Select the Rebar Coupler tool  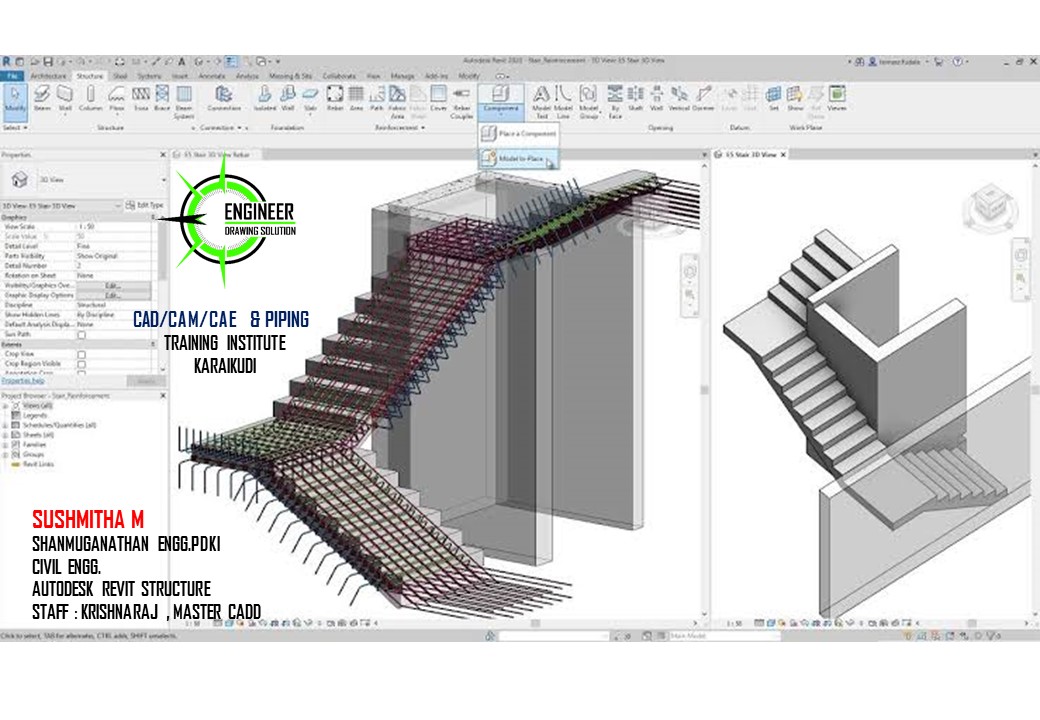coord(462,101)
